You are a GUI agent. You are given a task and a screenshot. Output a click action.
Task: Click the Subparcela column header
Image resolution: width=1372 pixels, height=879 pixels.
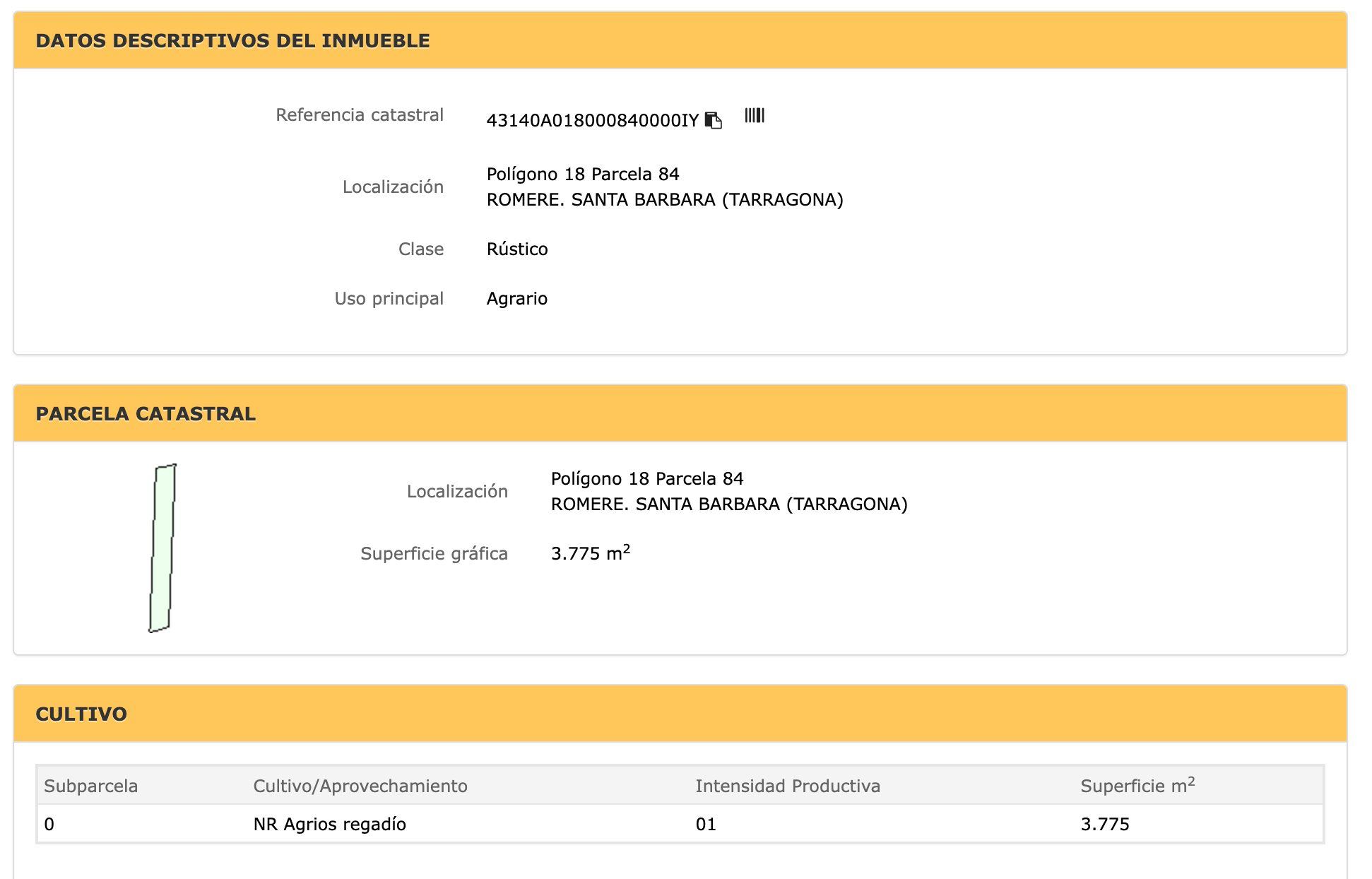pyautogui.click(x=90, y=786)
